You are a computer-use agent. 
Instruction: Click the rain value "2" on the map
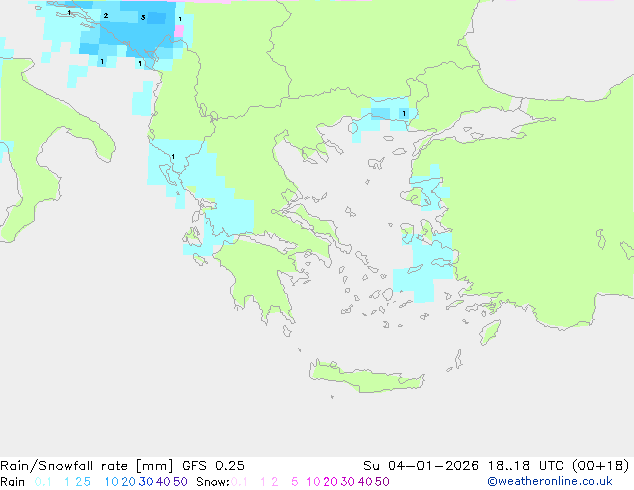click(106, 16)
